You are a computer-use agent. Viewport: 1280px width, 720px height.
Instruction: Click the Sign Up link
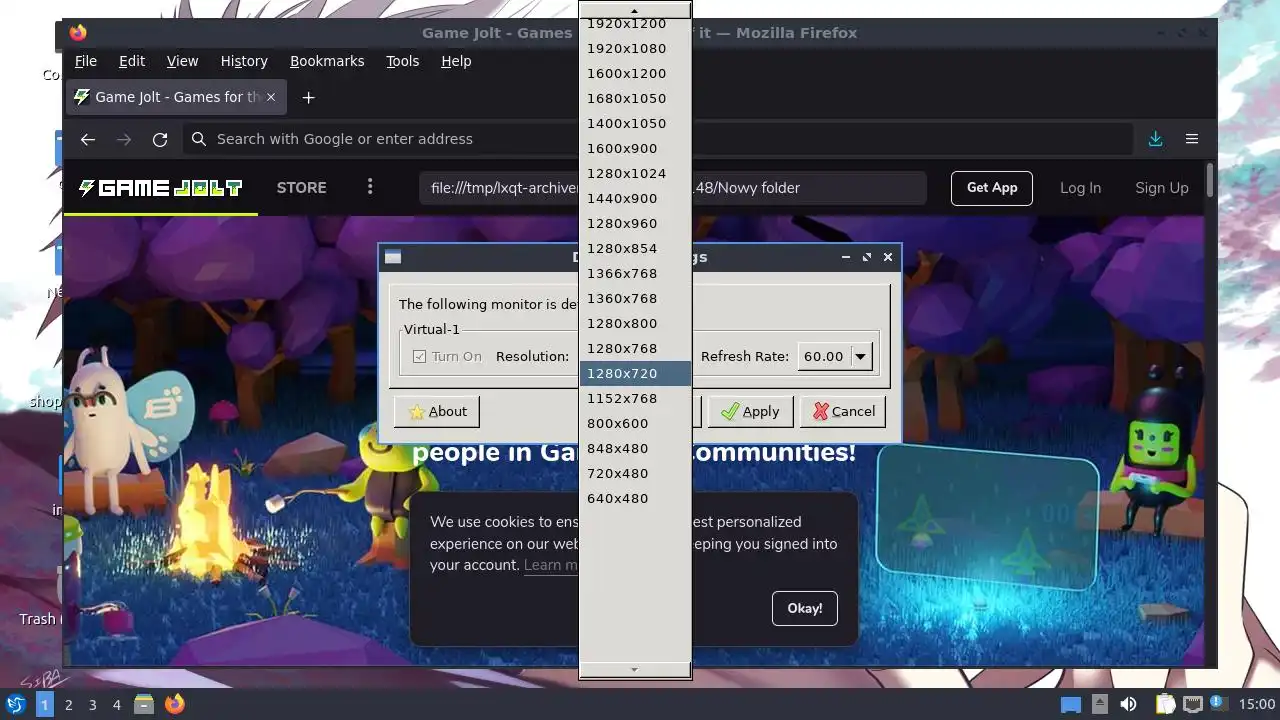[x=1162, y=187]
